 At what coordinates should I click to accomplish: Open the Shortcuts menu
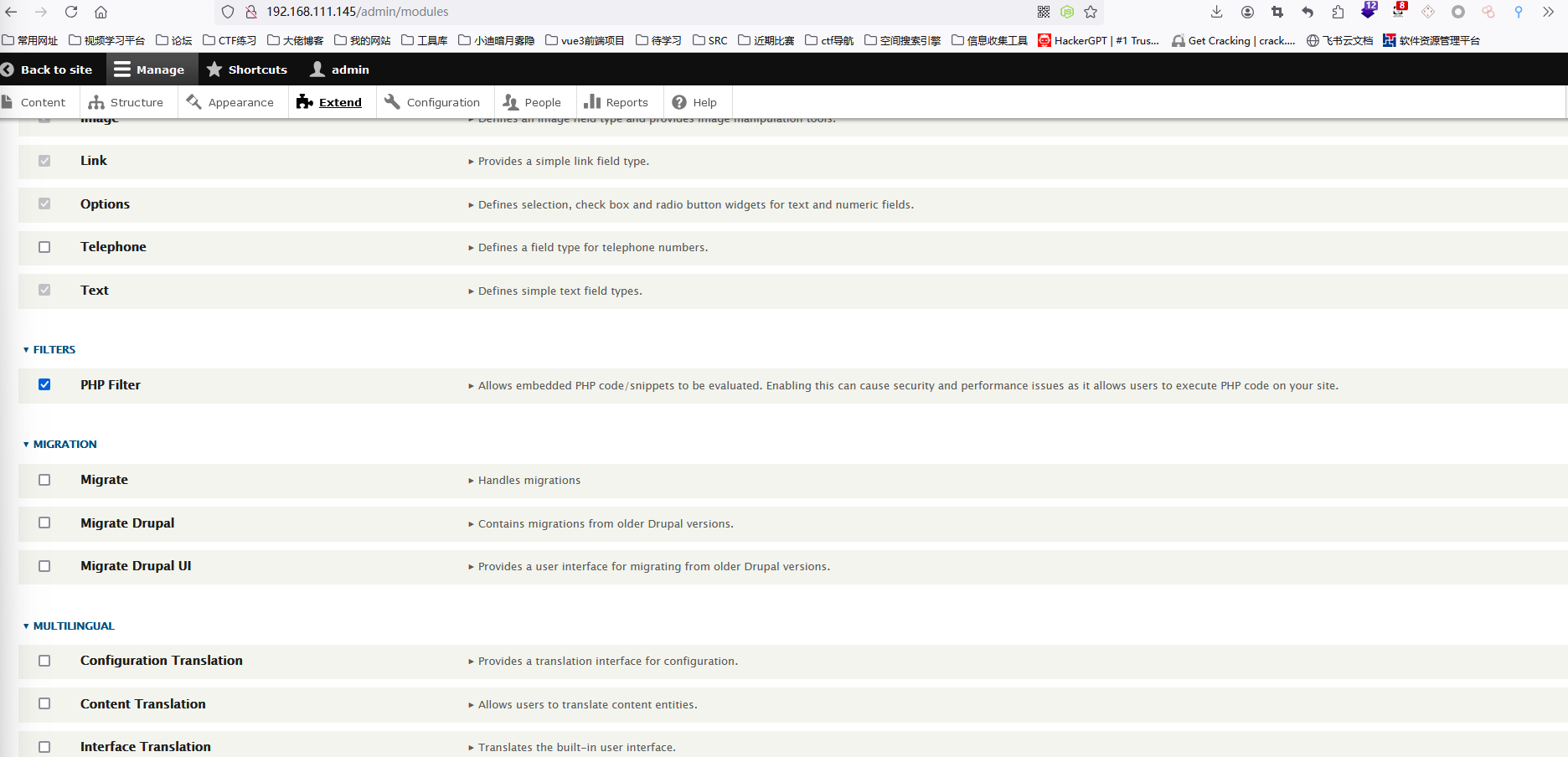247,70
